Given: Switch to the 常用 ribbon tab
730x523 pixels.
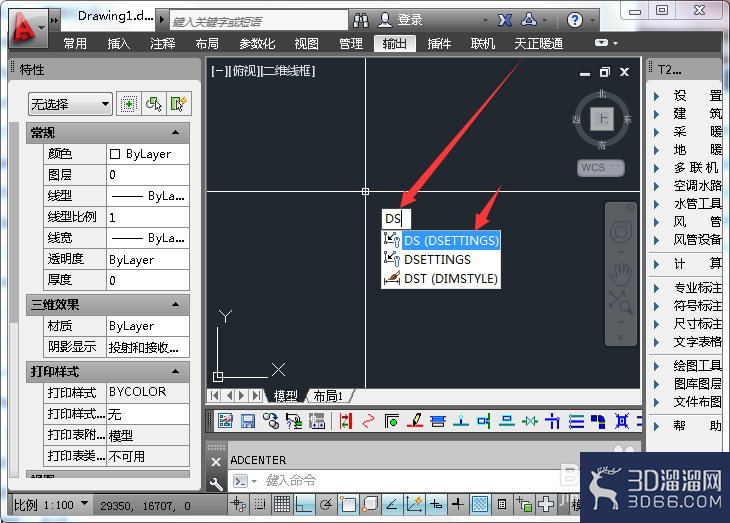Looking at the screenshot, I should click(75, 44).
